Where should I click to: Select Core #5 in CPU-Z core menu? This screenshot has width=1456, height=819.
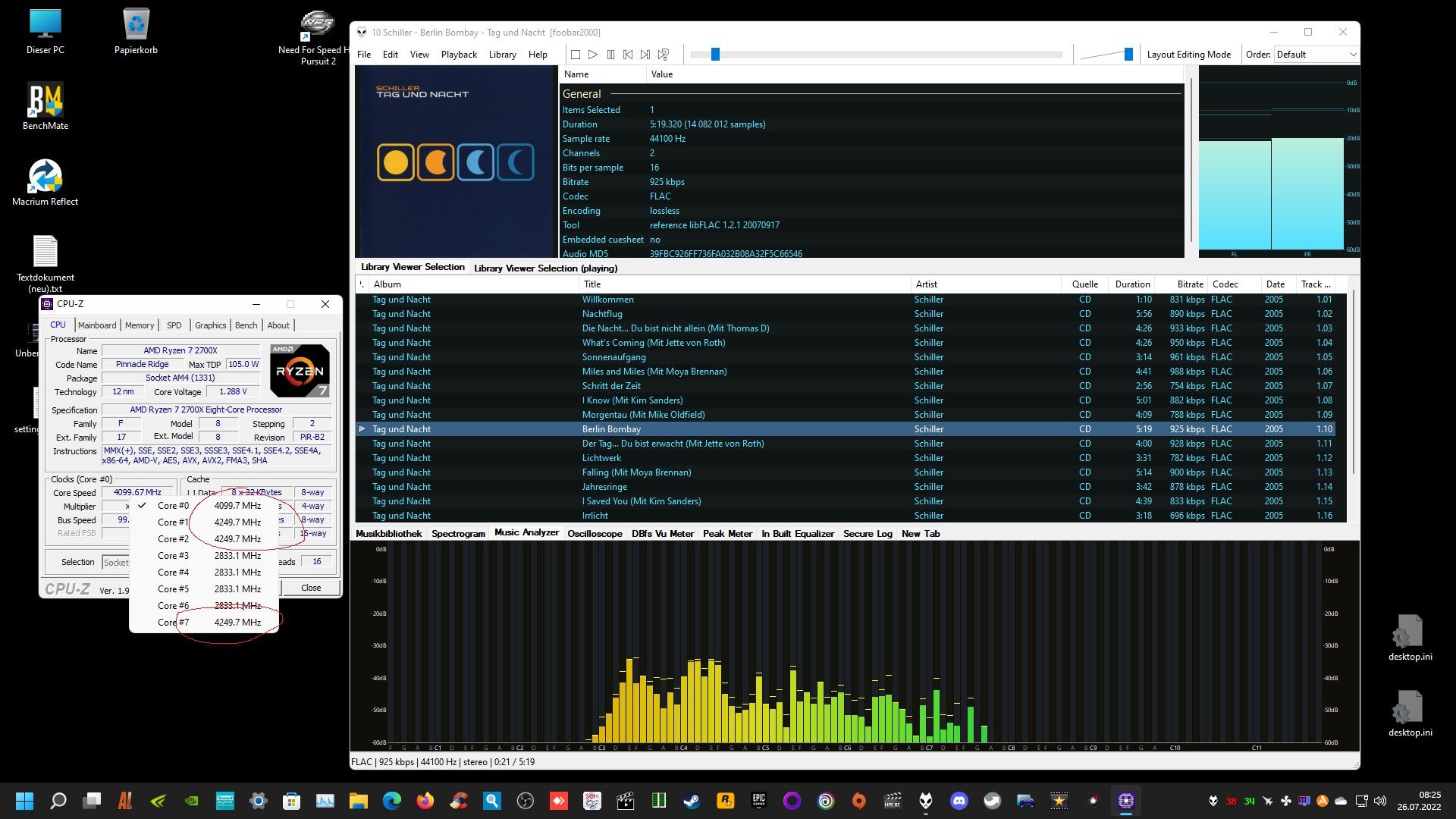(204, 589)
